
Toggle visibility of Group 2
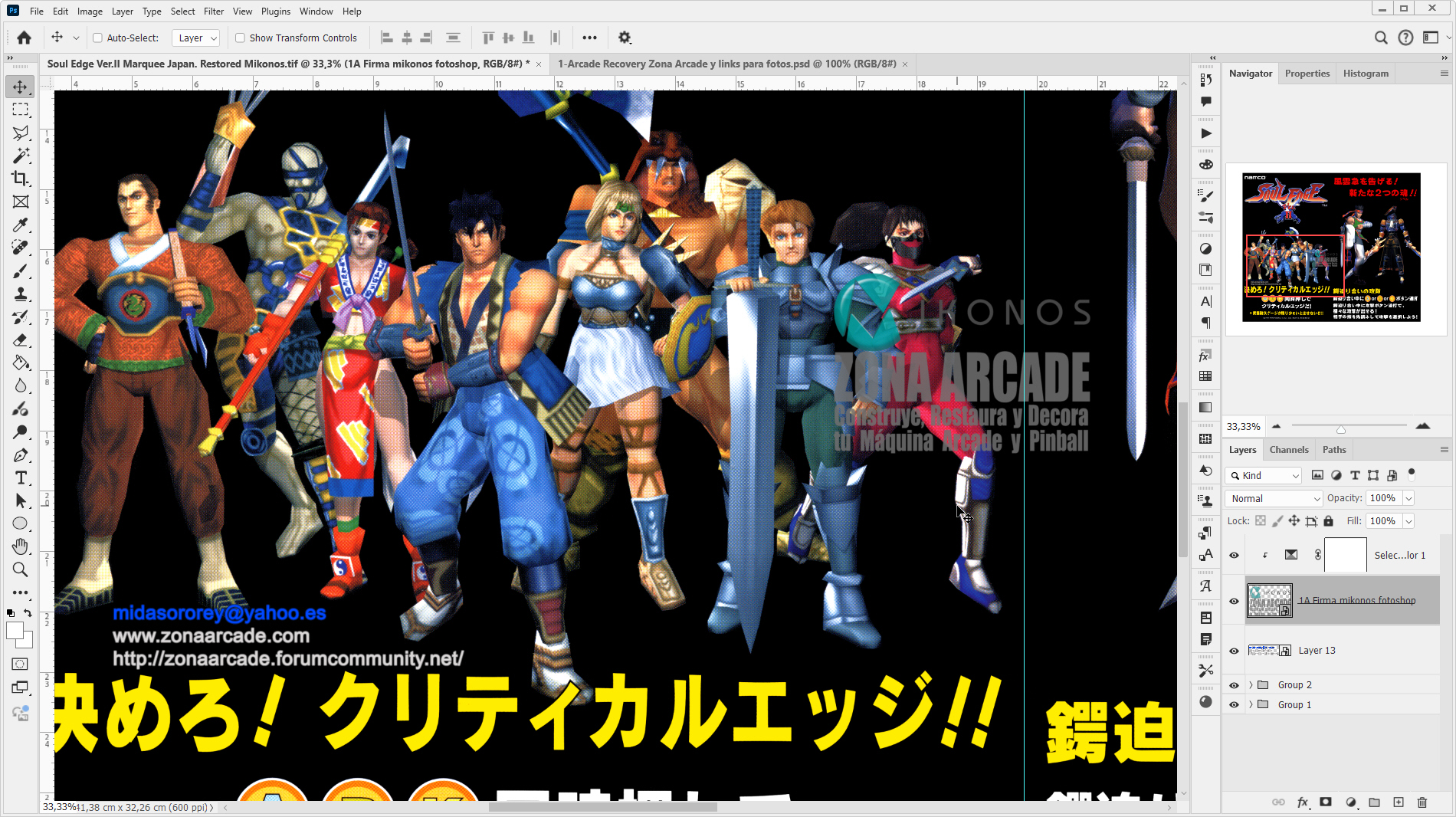click(x=1234, y=685)
